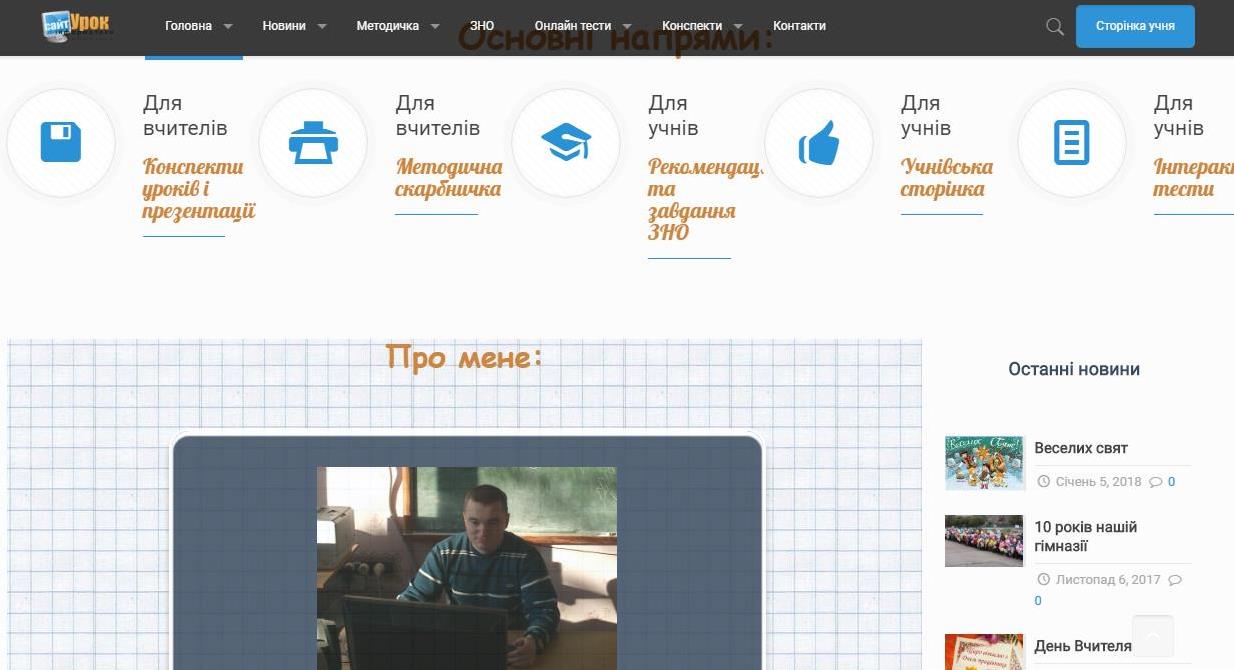
Task: Open Конспекти уроків і презентації link
Action: click(x=199, y=189)
